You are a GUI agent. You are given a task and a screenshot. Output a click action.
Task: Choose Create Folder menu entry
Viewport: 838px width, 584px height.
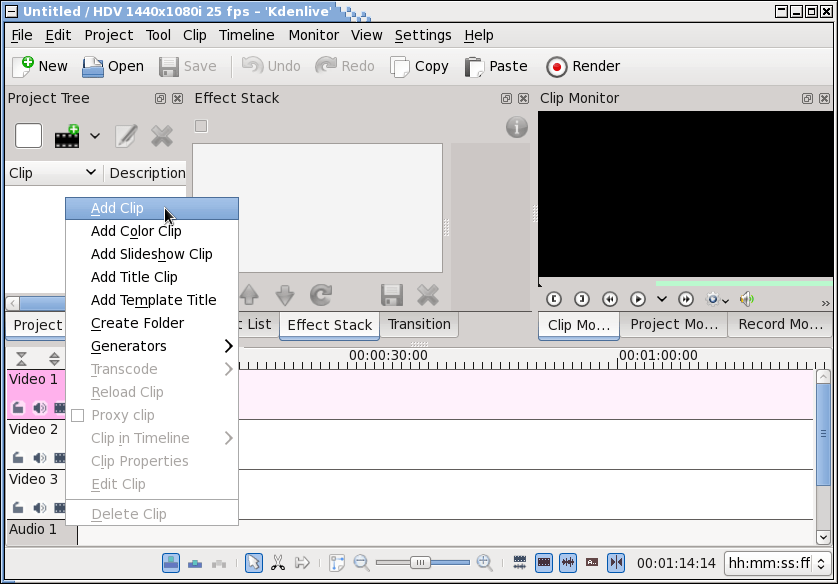(x=152, y=323)
